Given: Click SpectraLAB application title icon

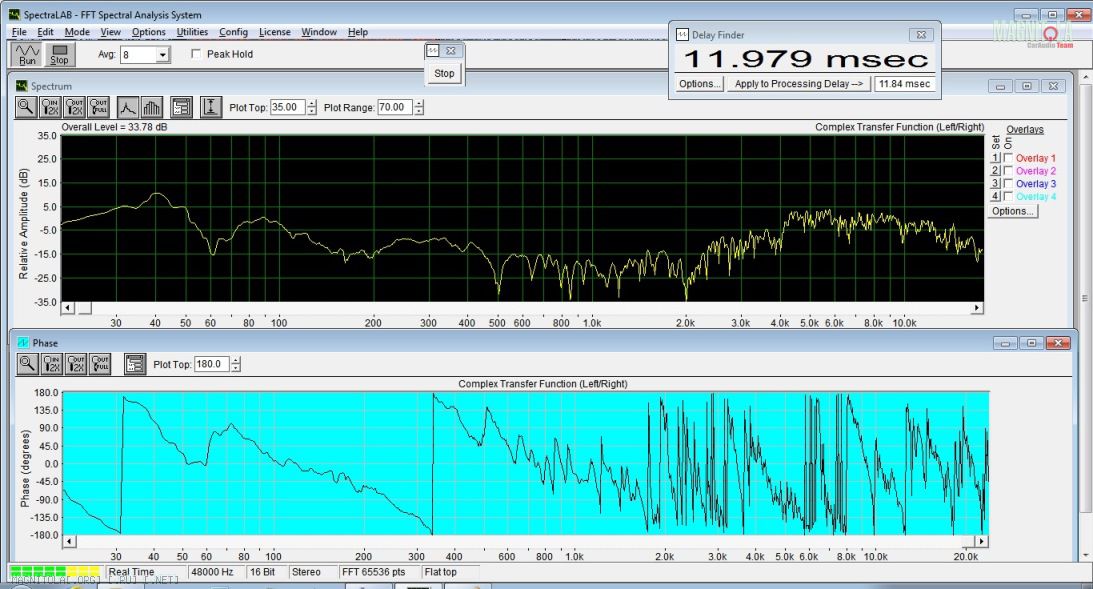Looking at the screenshot, I should (x=15, y=15).
